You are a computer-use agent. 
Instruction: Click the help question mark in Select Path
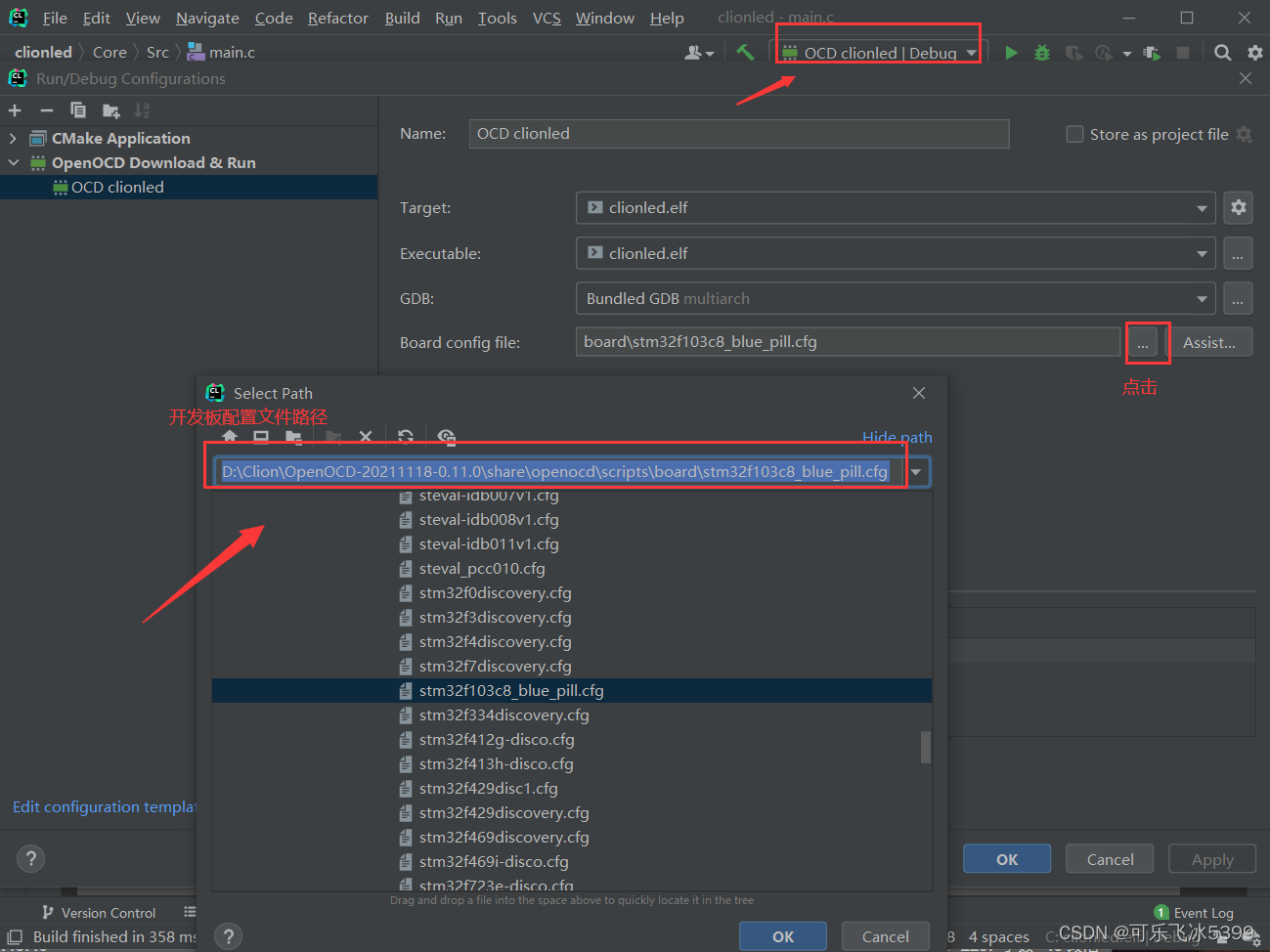coord(228,936)
